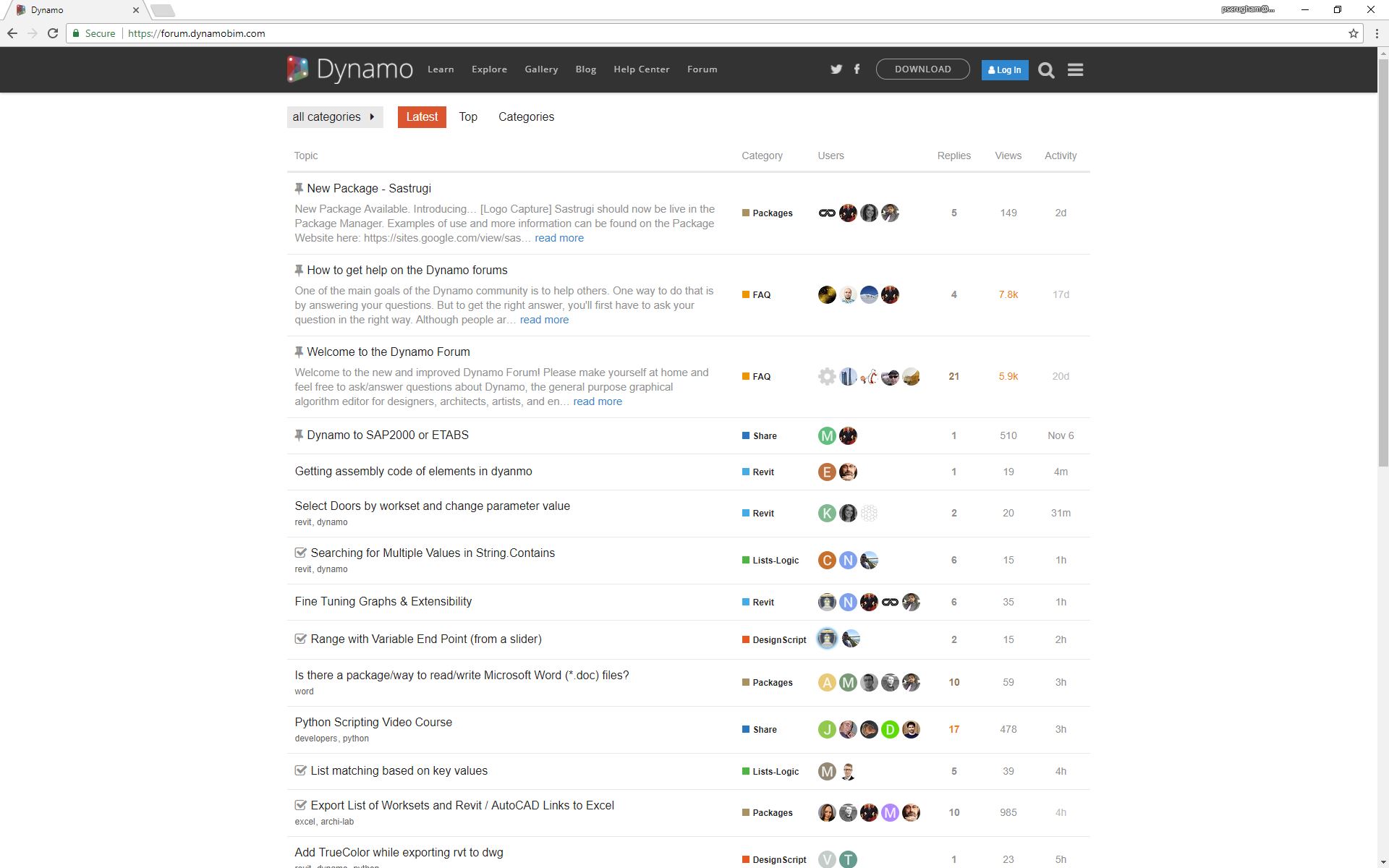This screenshot has height=868, width=1389.
Task: Click the browser address bar URL
Action: [197, 33]
